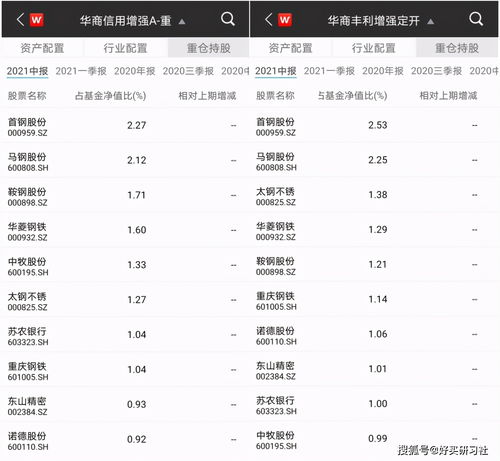Viewport: 500px width, 461px height.
Task: Click the 0.92 net value ratio
Action: click(137, 439)
